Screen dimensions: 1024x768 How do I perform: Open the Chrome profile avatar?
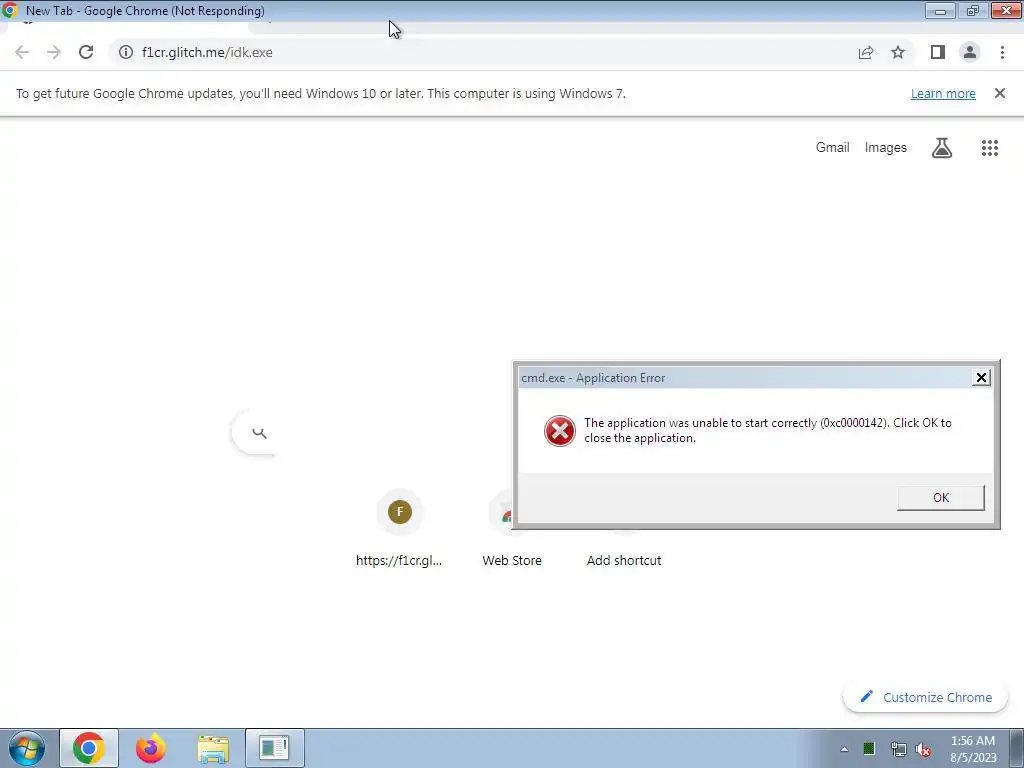pyautogui.click(x=970, y=52)
